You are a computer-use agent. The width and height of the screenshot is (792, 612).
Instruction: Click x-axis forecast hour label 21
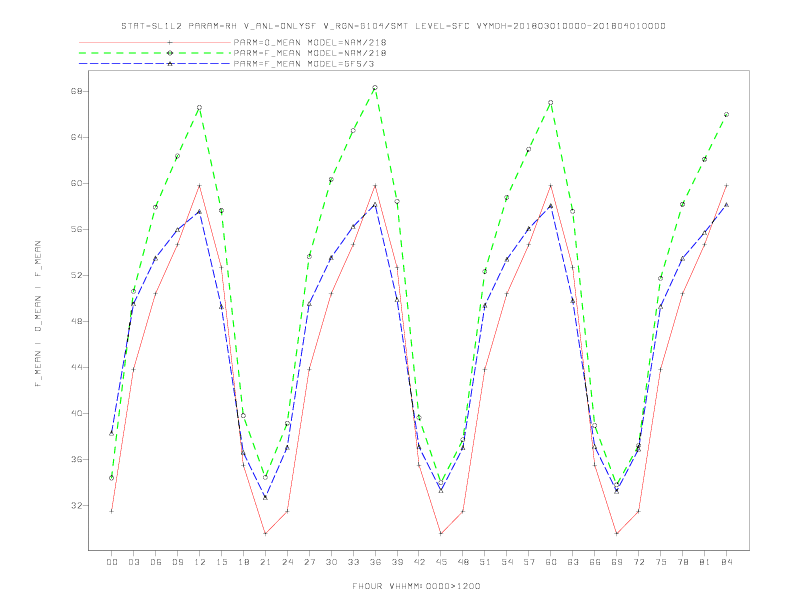click(265, 562)
